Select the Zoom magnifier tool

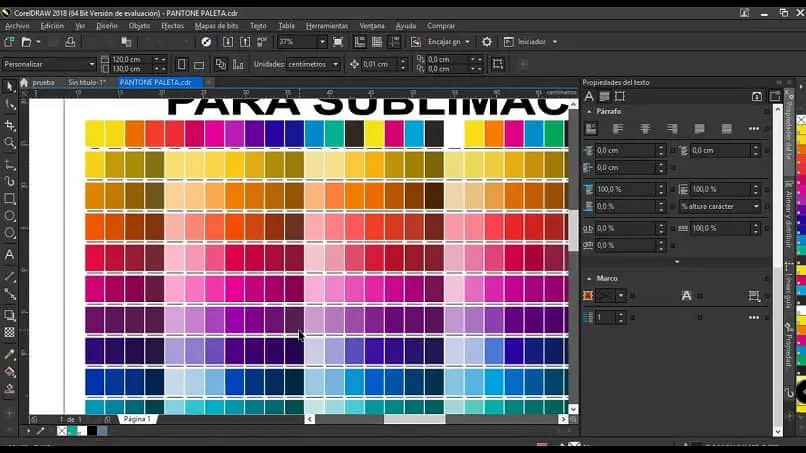[10, 143]
